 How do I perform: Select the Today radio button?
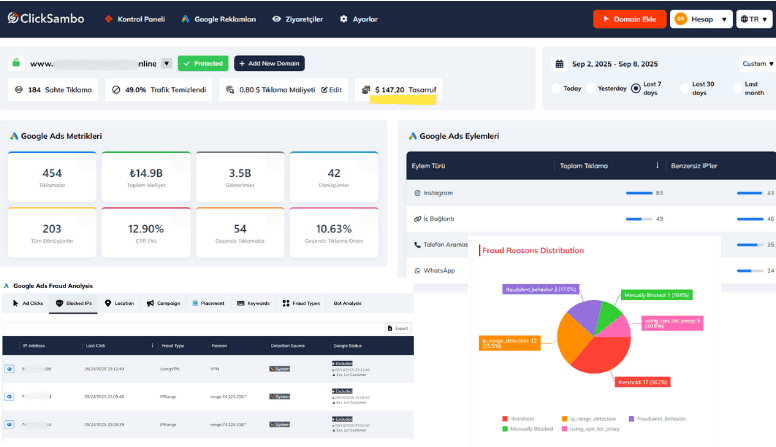point(556,88)
